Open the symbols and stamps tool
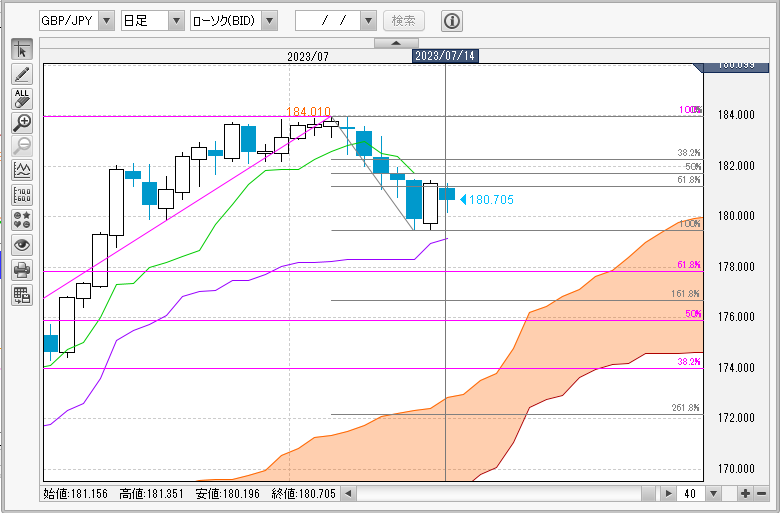The width and height of the screenshot is (780, 513). (22, 220)
